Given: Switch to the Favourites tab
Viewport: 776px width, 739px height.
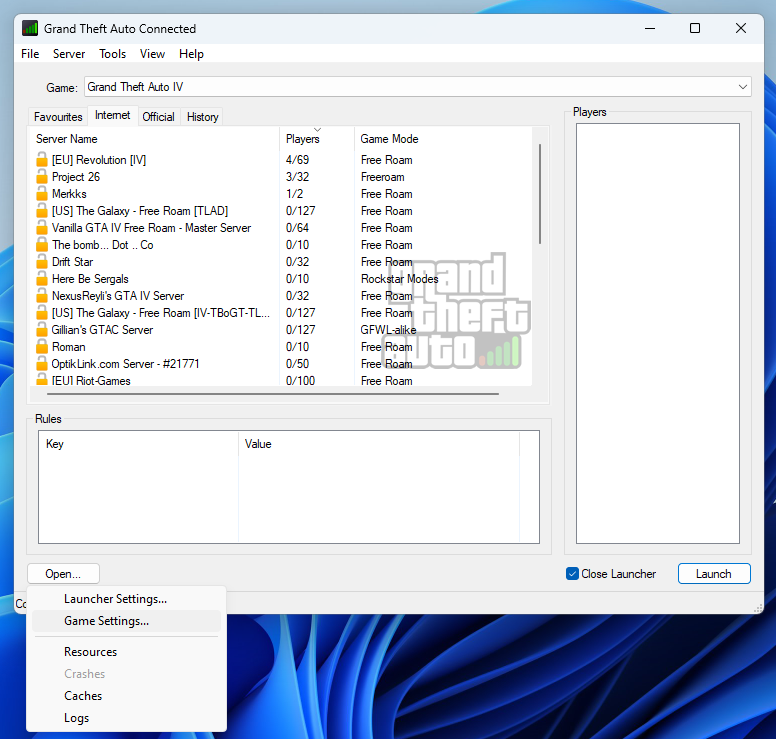Looking at the screenshot, I should tap(58, 117).
